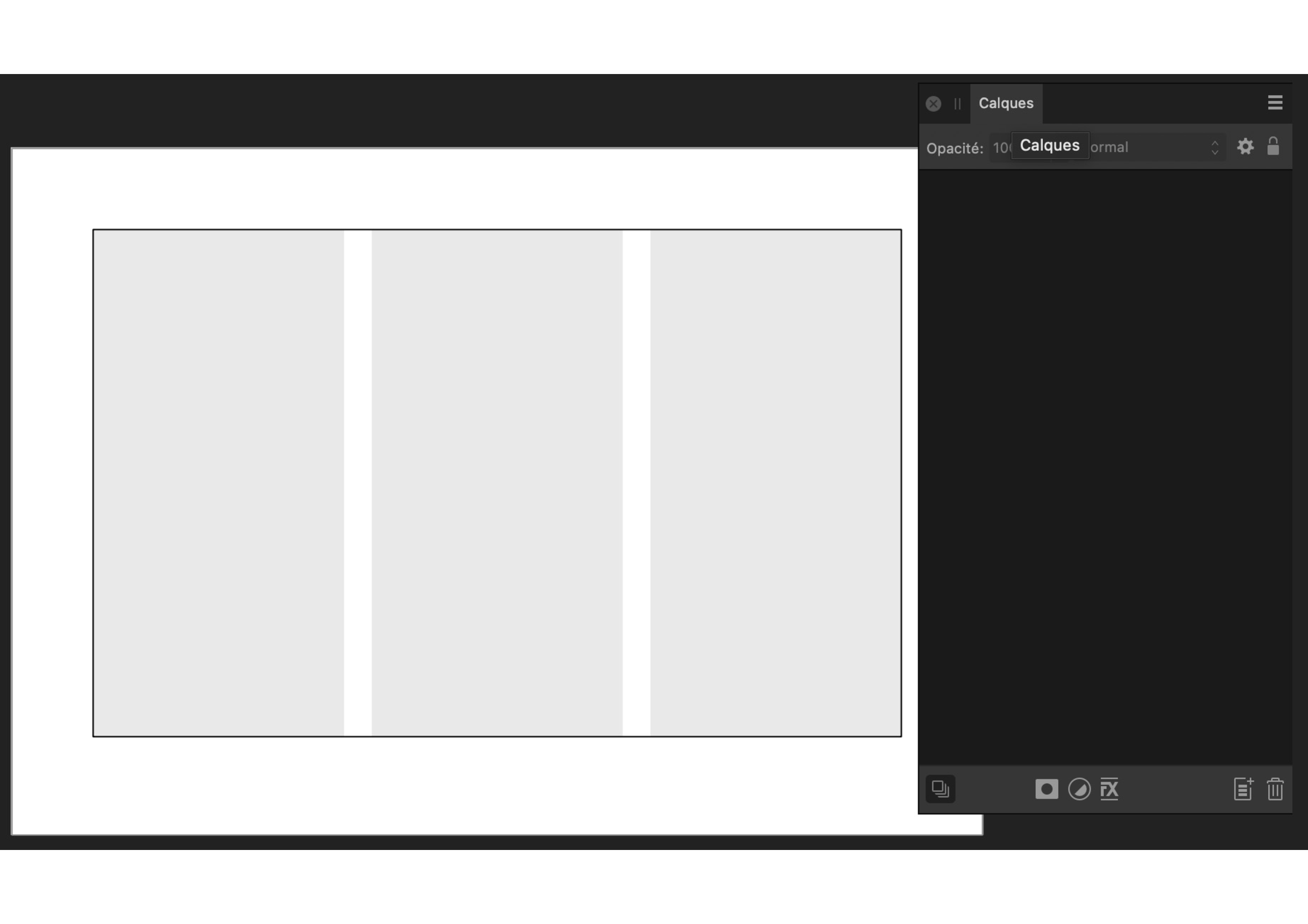The image size is (1308, 924).
Task: Click the middle gray column on the page
Action: coord(497,483)
